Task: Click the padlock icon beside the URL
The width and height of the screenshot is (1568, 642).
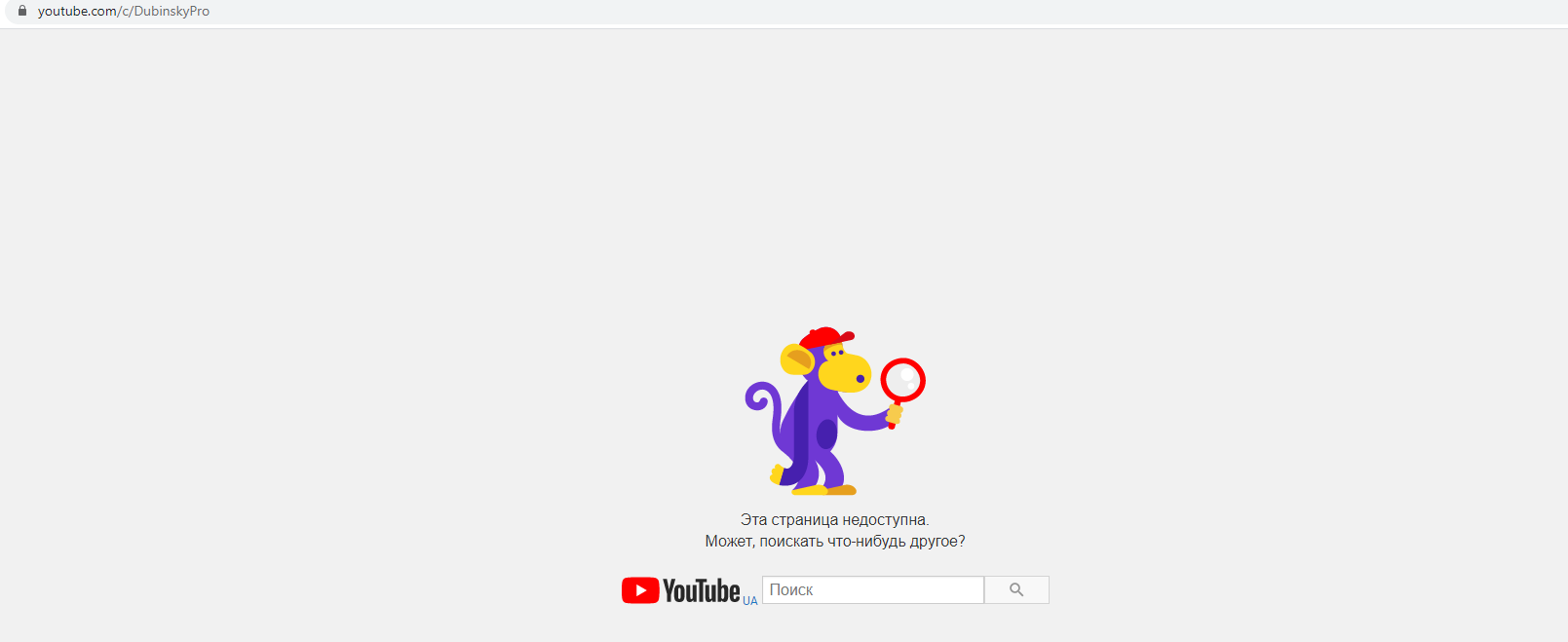Action: coord(22,11)
